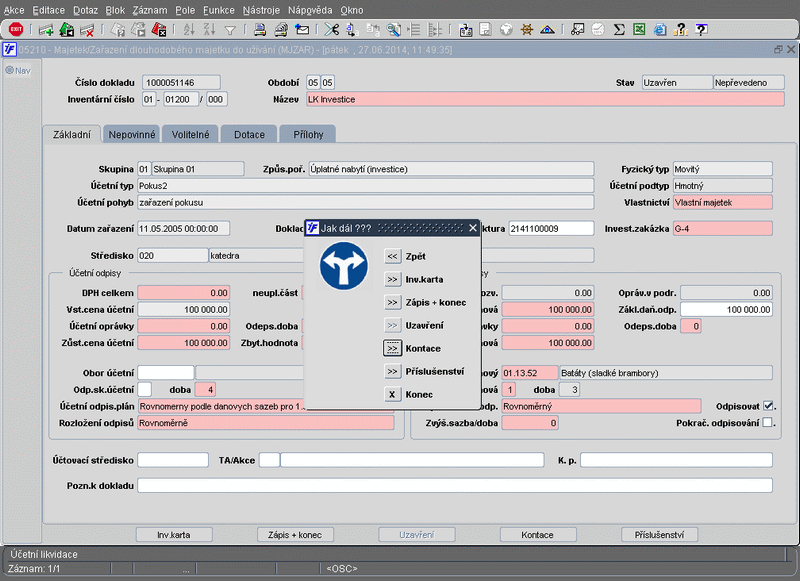Switch to the Přílohy tab

click(307, 134)
